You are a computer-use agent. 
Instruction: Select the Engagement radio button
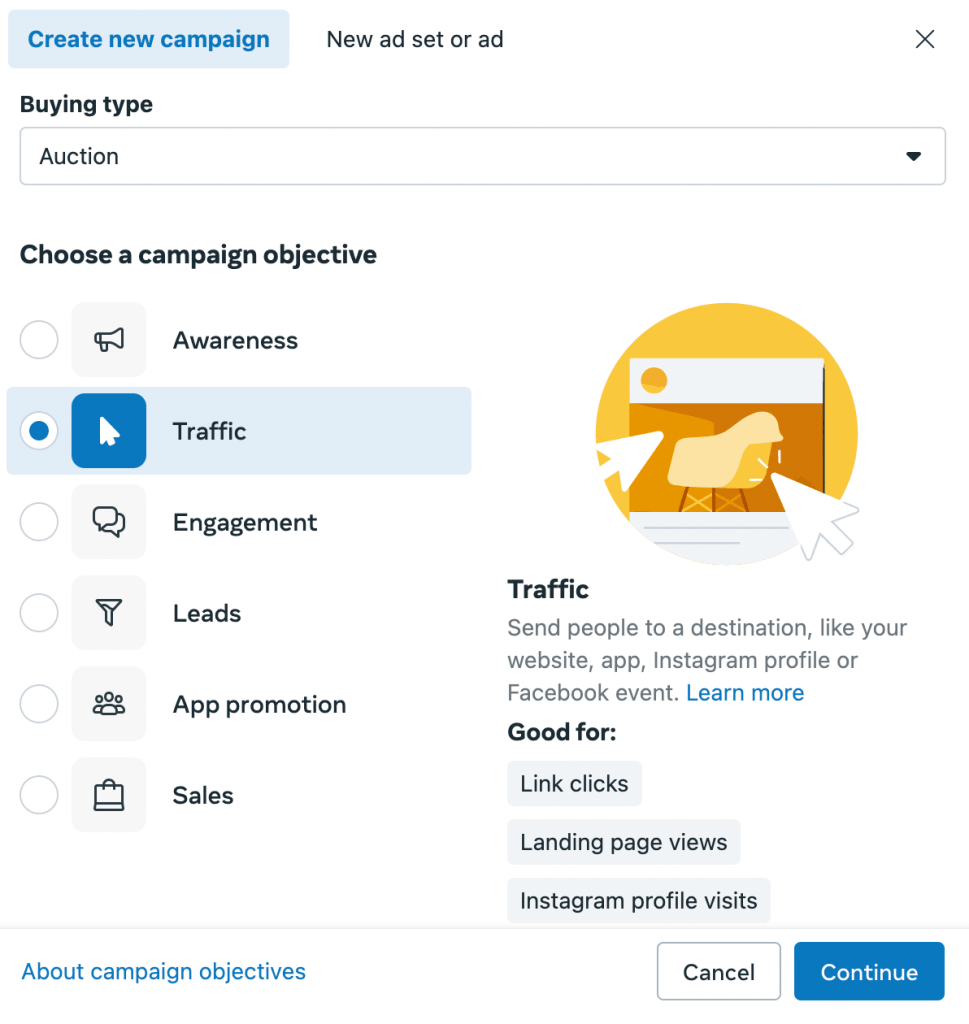[39, 522]
